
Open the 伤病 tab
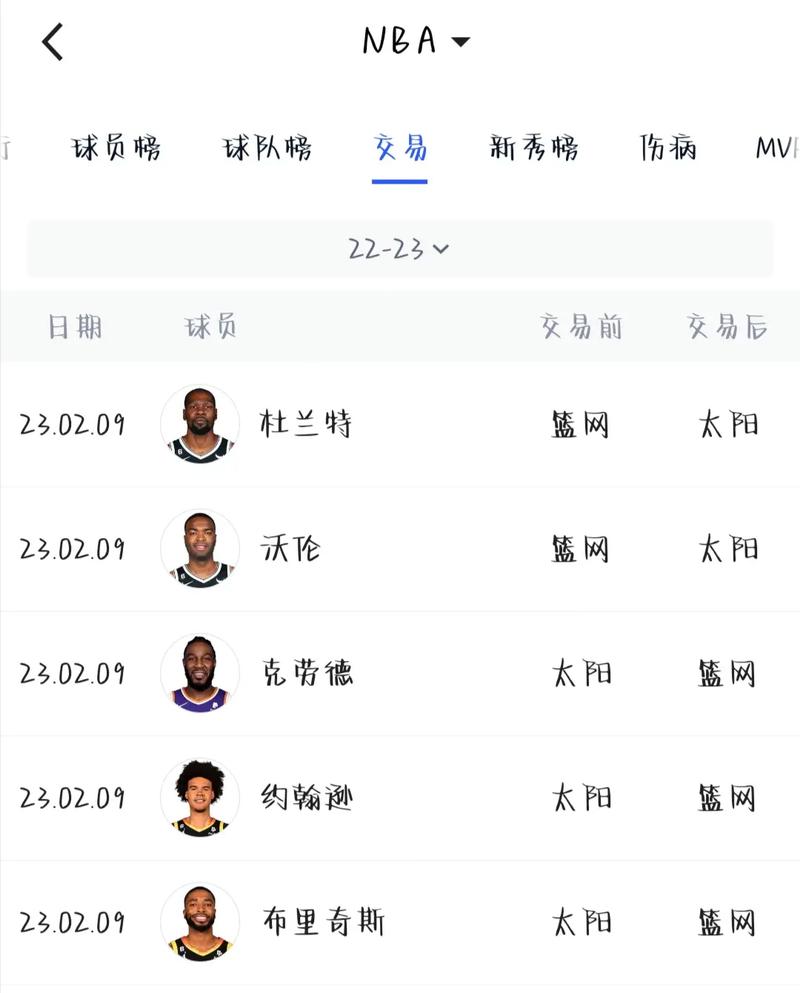point(668,149)
